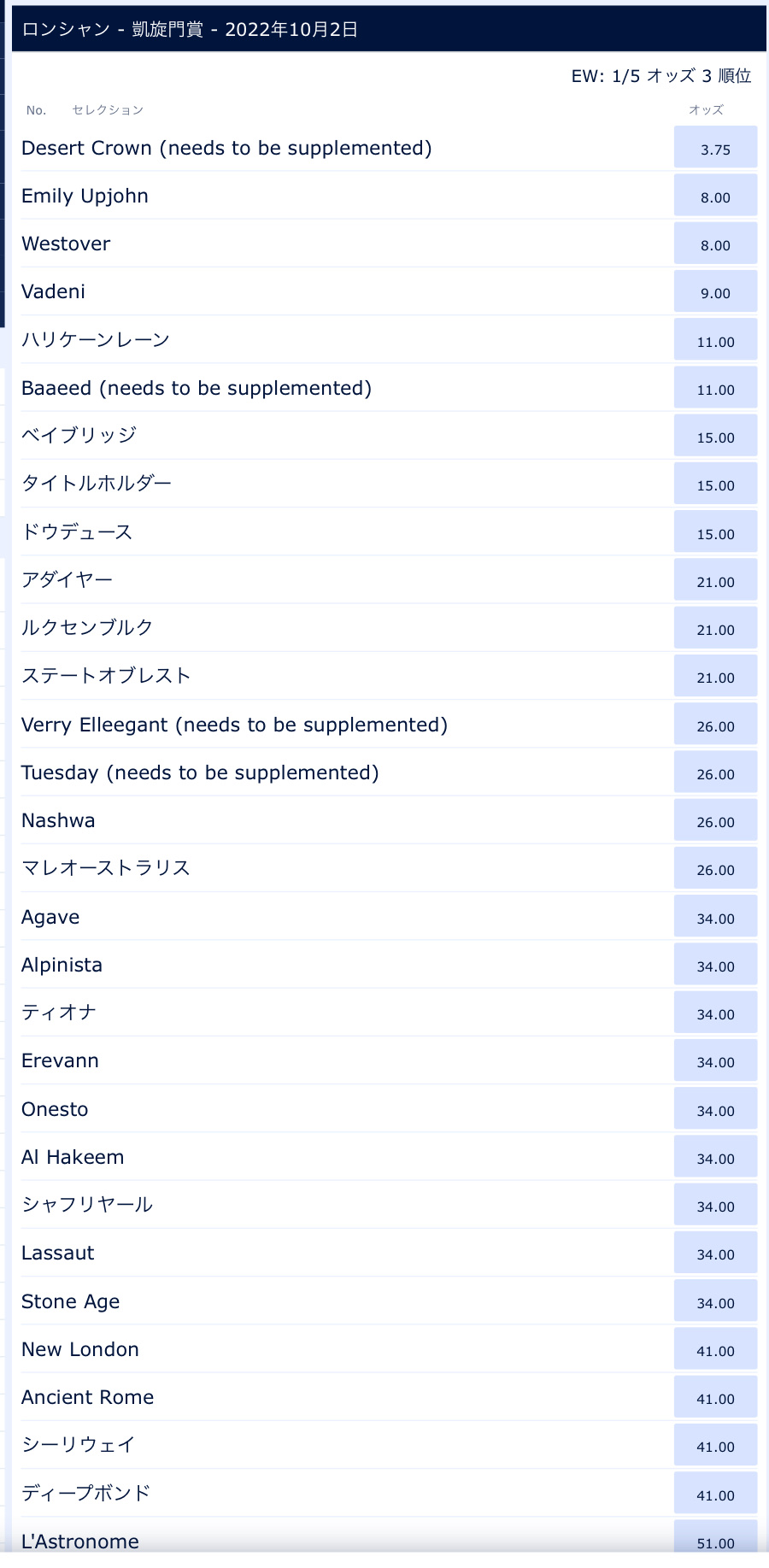Click Verry Elleegant odds 26.00
Viewport: 769px width, 1568px height.
pos(715,724)
